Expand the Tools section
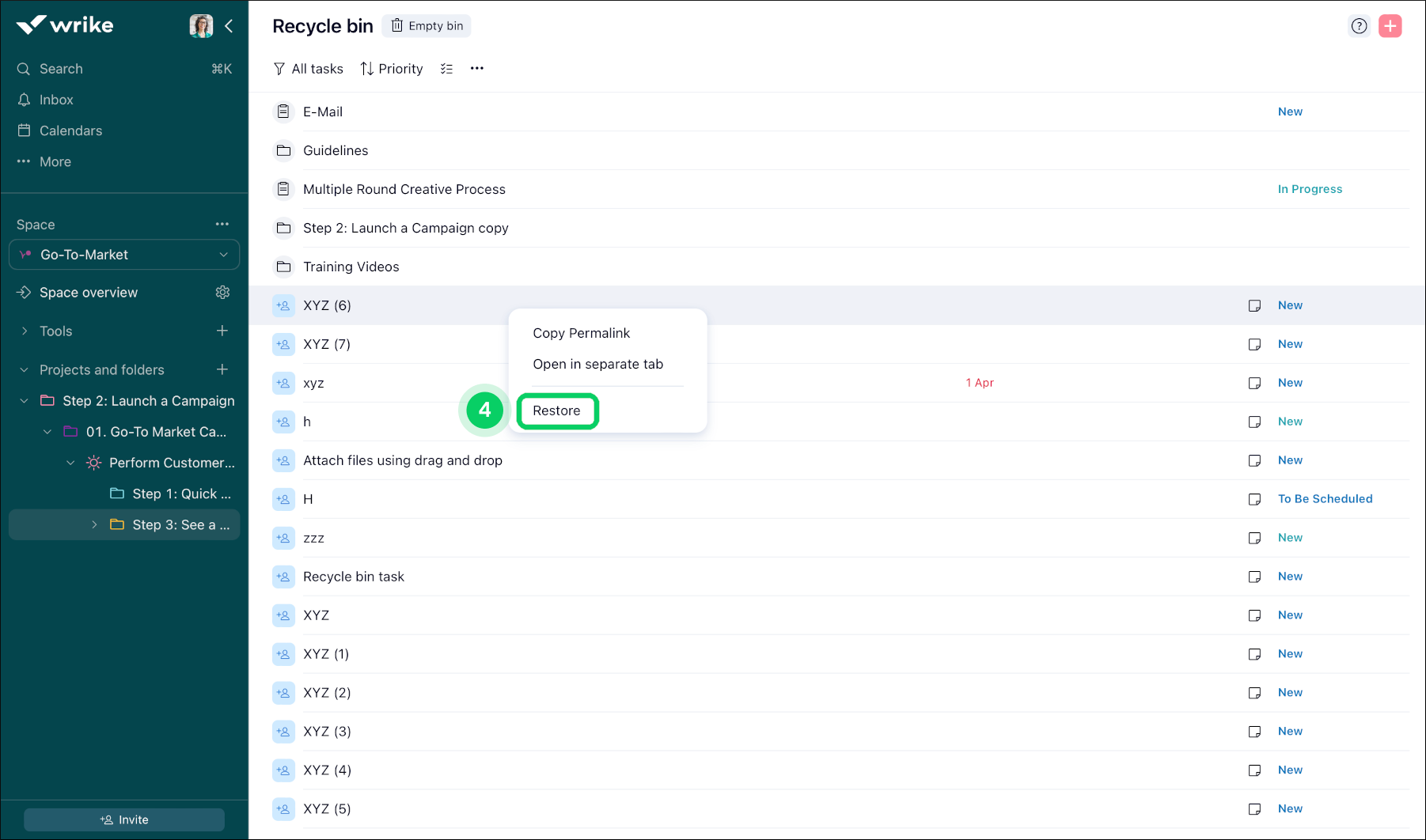 tap(25, 331)
